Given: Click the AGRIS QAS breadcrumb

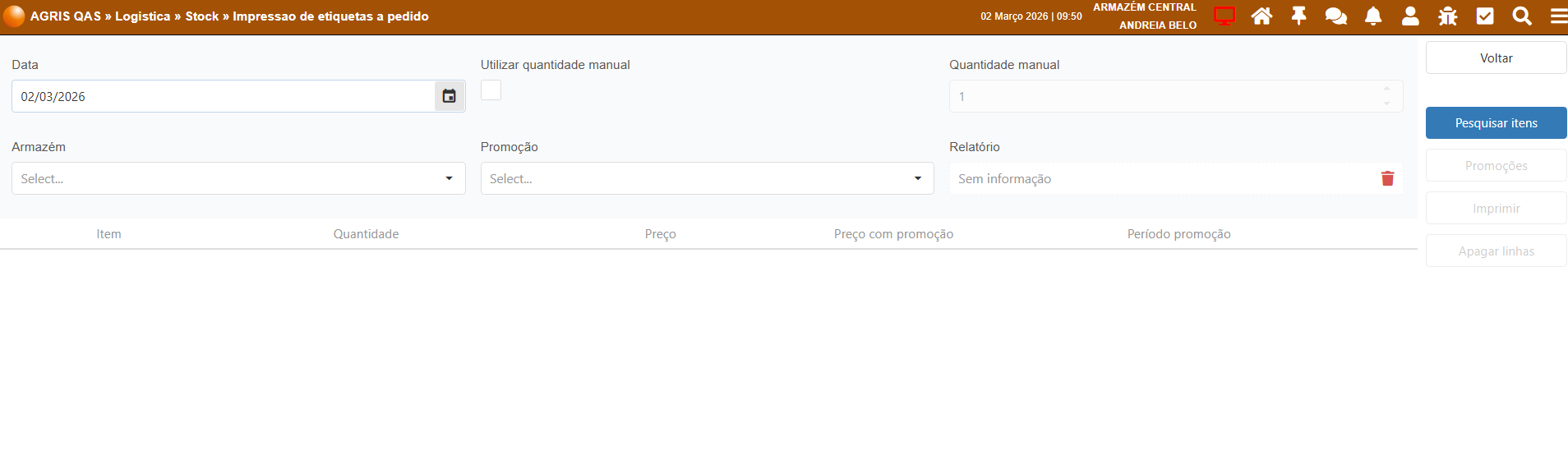Looking at the screenshot, I should [x=66, y=16].
